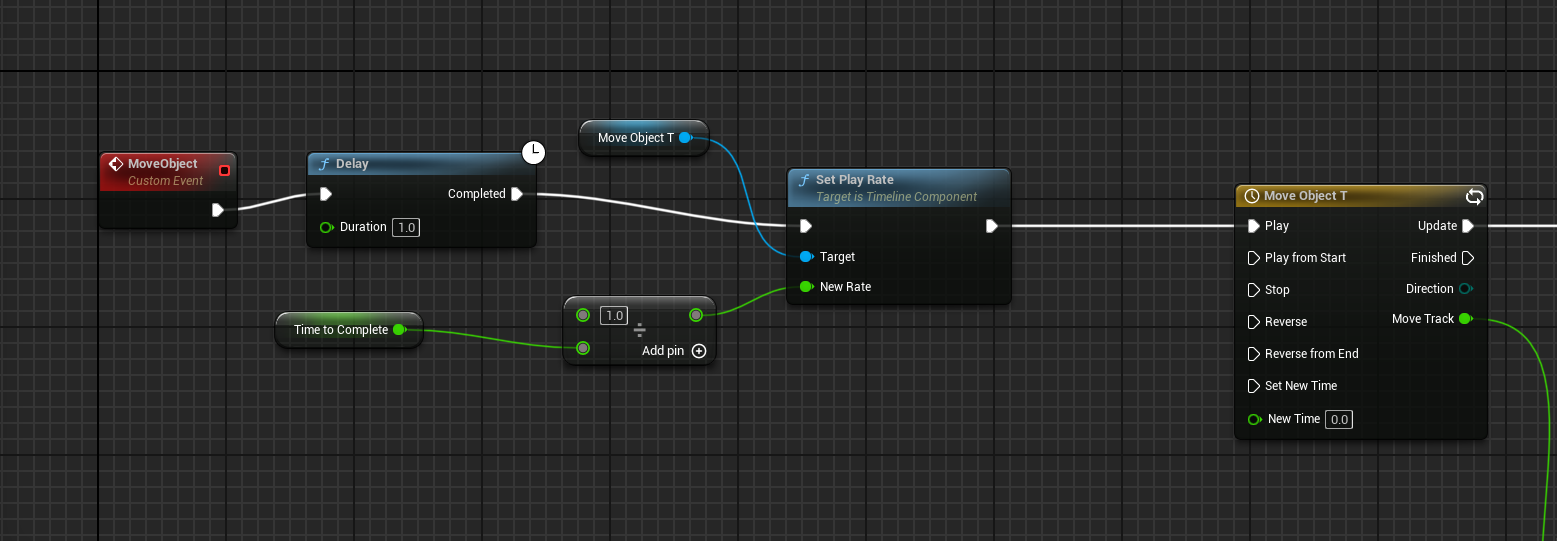Click the Move Object T variable output pin
Viewport: 1557px width, 541px height.
685,138
